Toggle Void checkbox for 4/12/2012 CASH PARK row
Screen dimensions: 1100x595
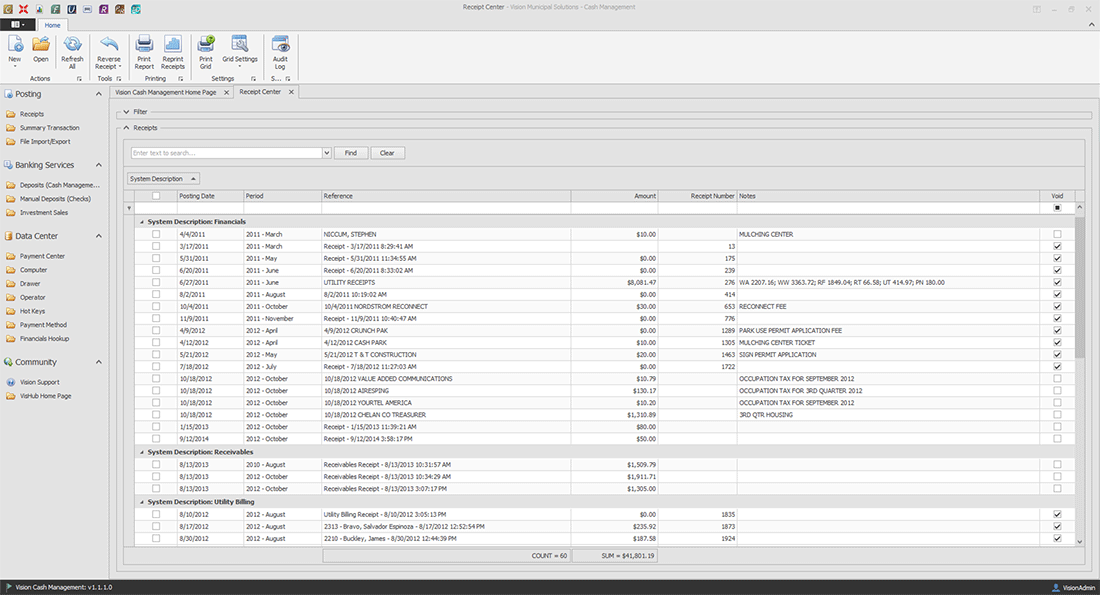(x=1057, y=342)
